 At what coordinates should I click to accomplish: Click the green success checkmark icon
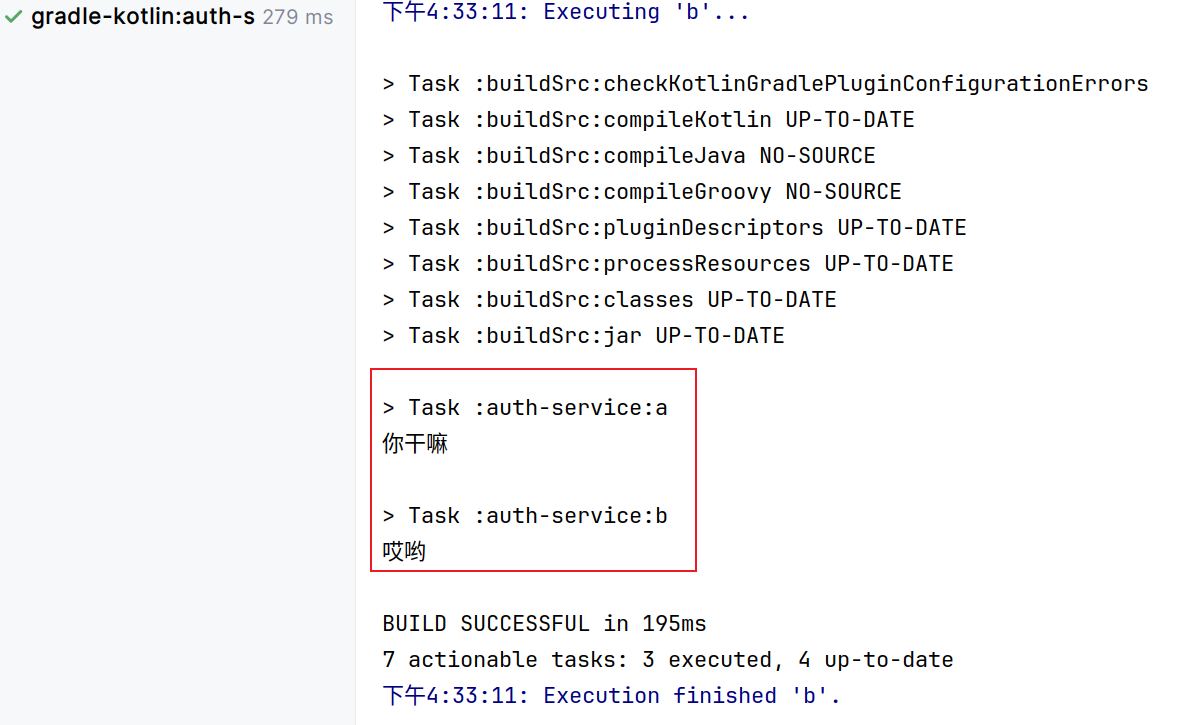13,16
